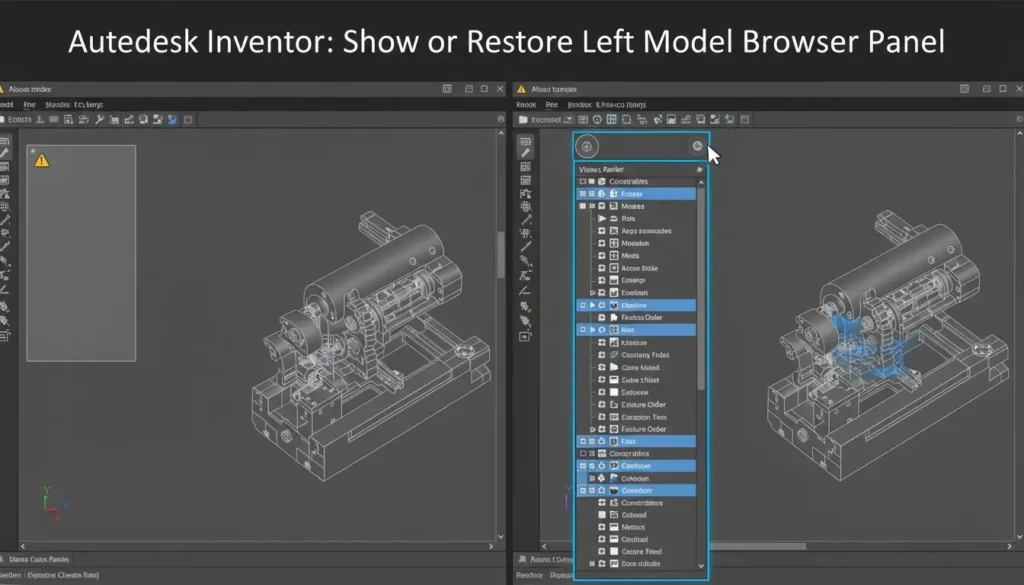Open the 'frocssnet' dropdown arrow
The height and width of the screenshot is (585, 1024).
(568, 119)
